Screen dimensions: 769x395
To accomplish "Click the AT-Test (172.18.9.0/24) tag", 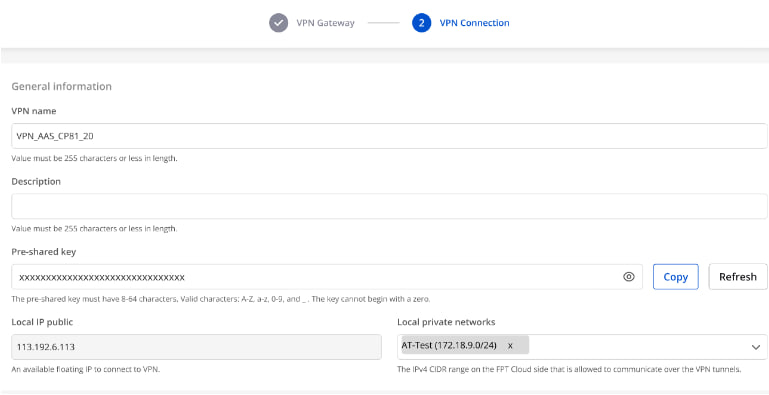I will pyautogui.click(x=449, y=345).
